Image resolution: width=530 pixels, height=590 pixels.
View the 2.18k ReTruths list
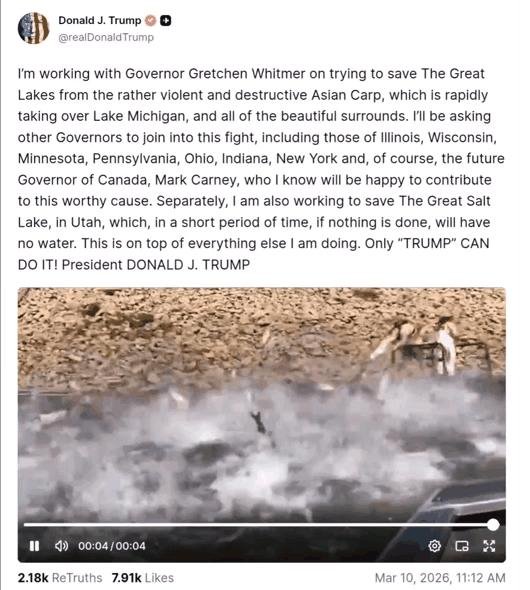[x=60, y=578]
